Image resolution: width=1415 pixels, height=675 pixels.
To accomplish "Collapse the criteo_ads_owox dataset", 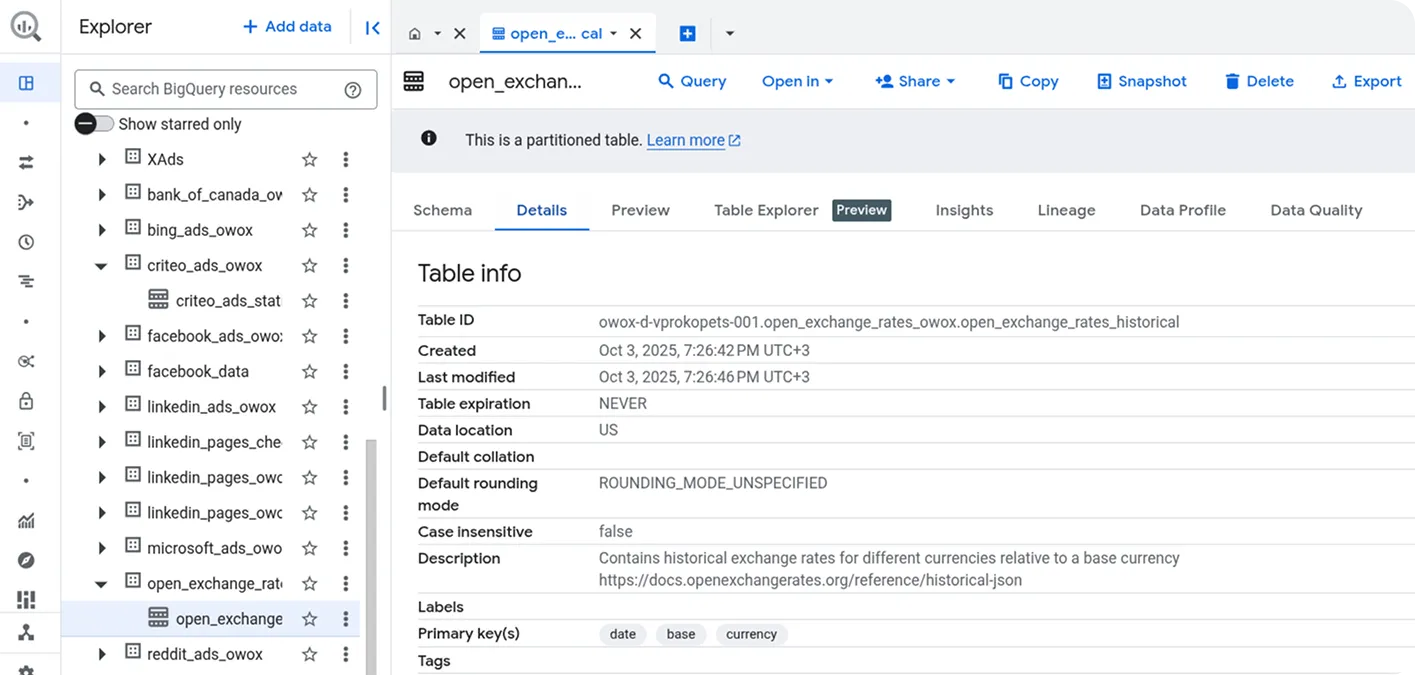I will point(102,266).
